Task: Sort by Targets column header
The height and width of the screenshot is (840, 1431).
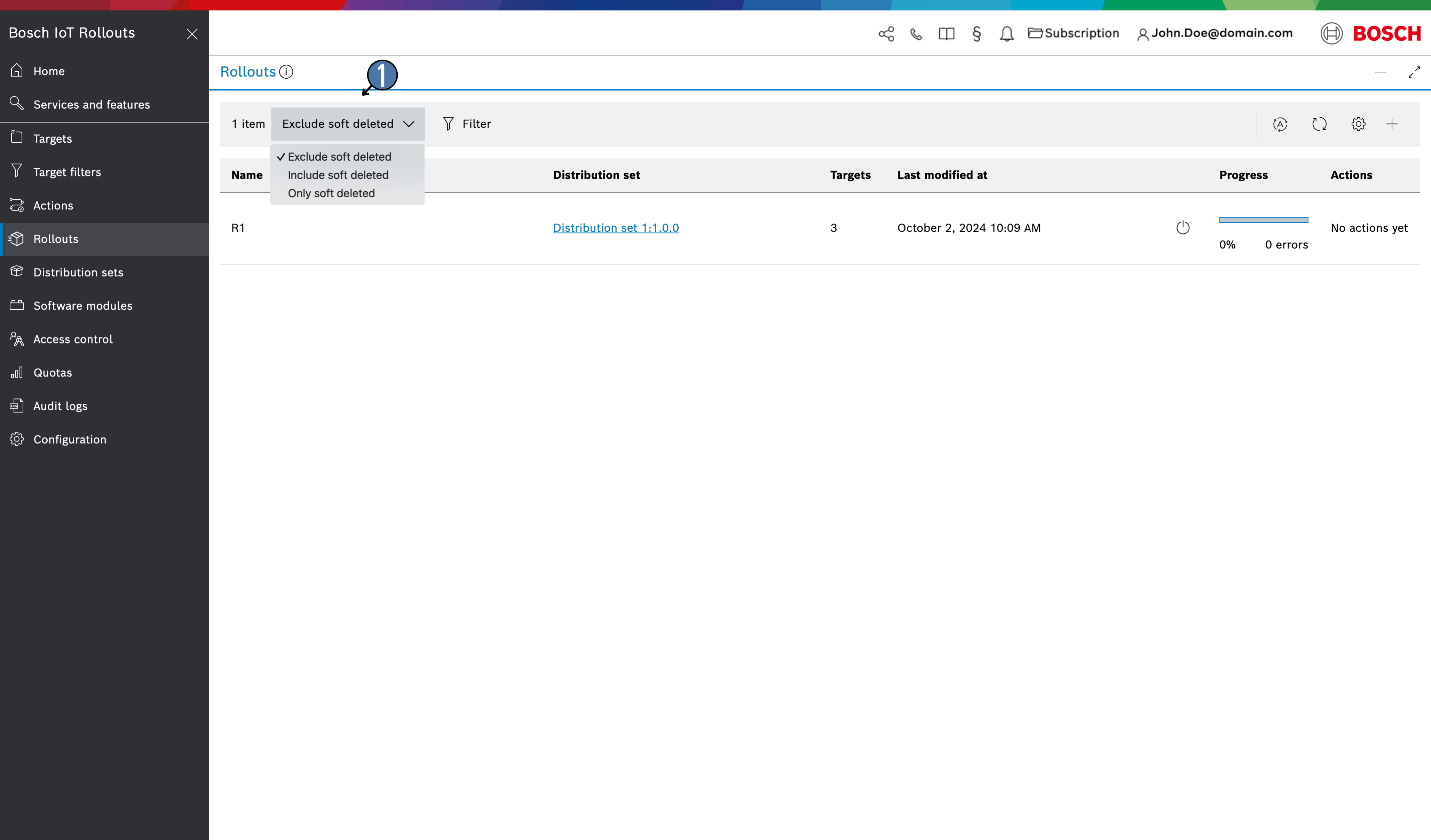Action: point(850,175)
